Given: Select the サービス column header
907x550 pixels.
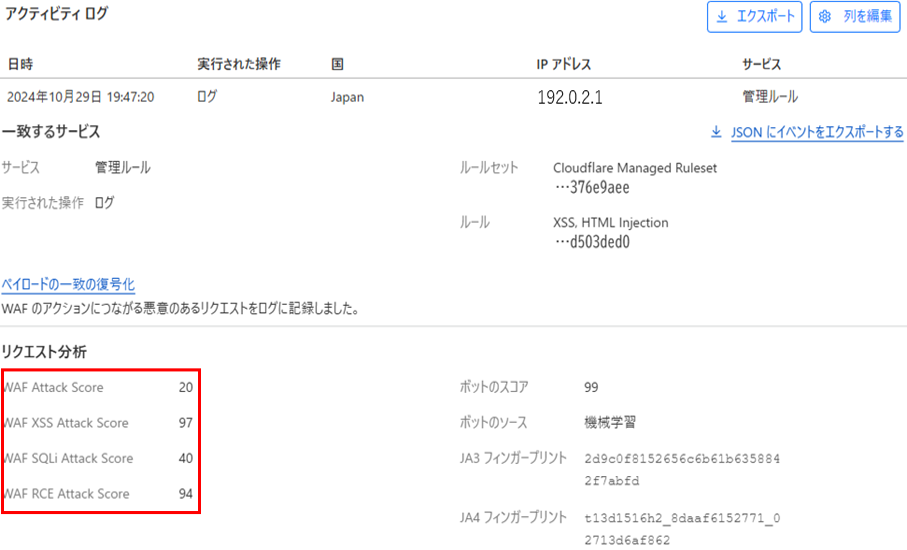Looking at the screenshot, I should pyautogui.click(x=762, y=64).
